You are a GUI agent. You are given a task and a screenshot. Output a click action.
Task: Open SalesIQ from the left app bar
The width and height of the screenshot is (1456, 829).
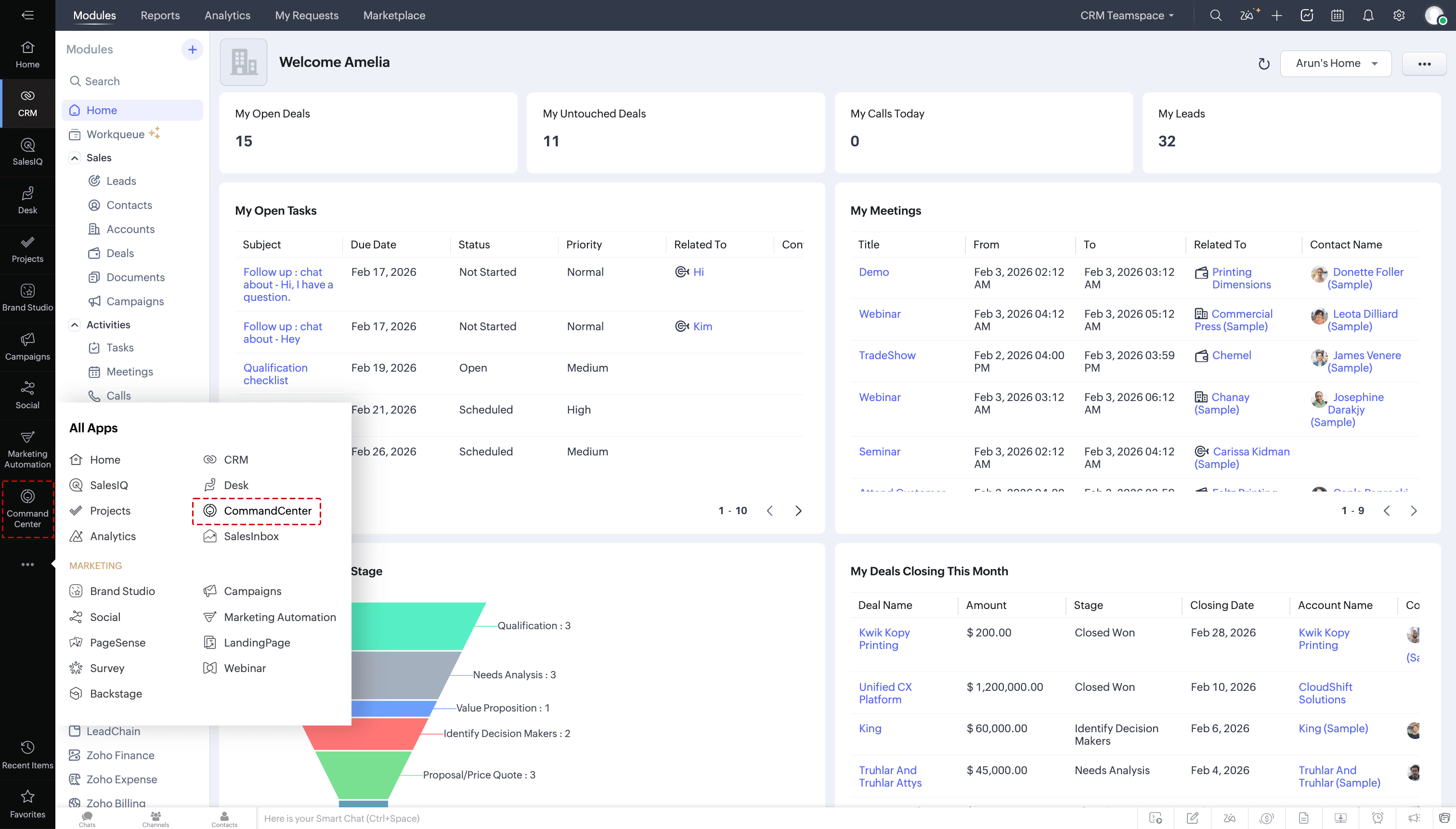[x=27, y=152]
